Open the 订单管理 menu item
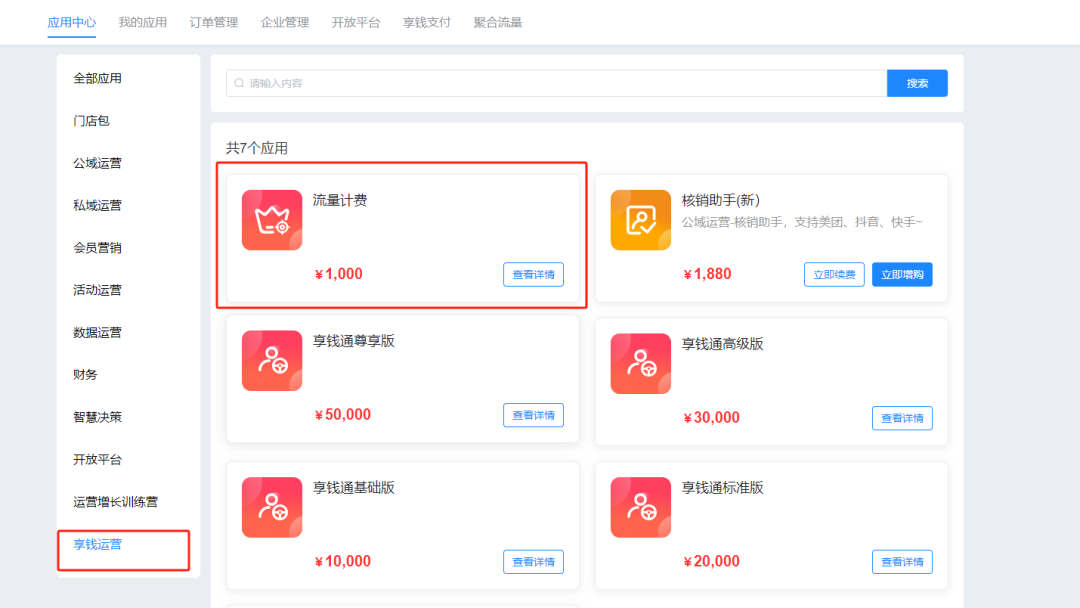The image size is (1080, 608). (209, 21)
